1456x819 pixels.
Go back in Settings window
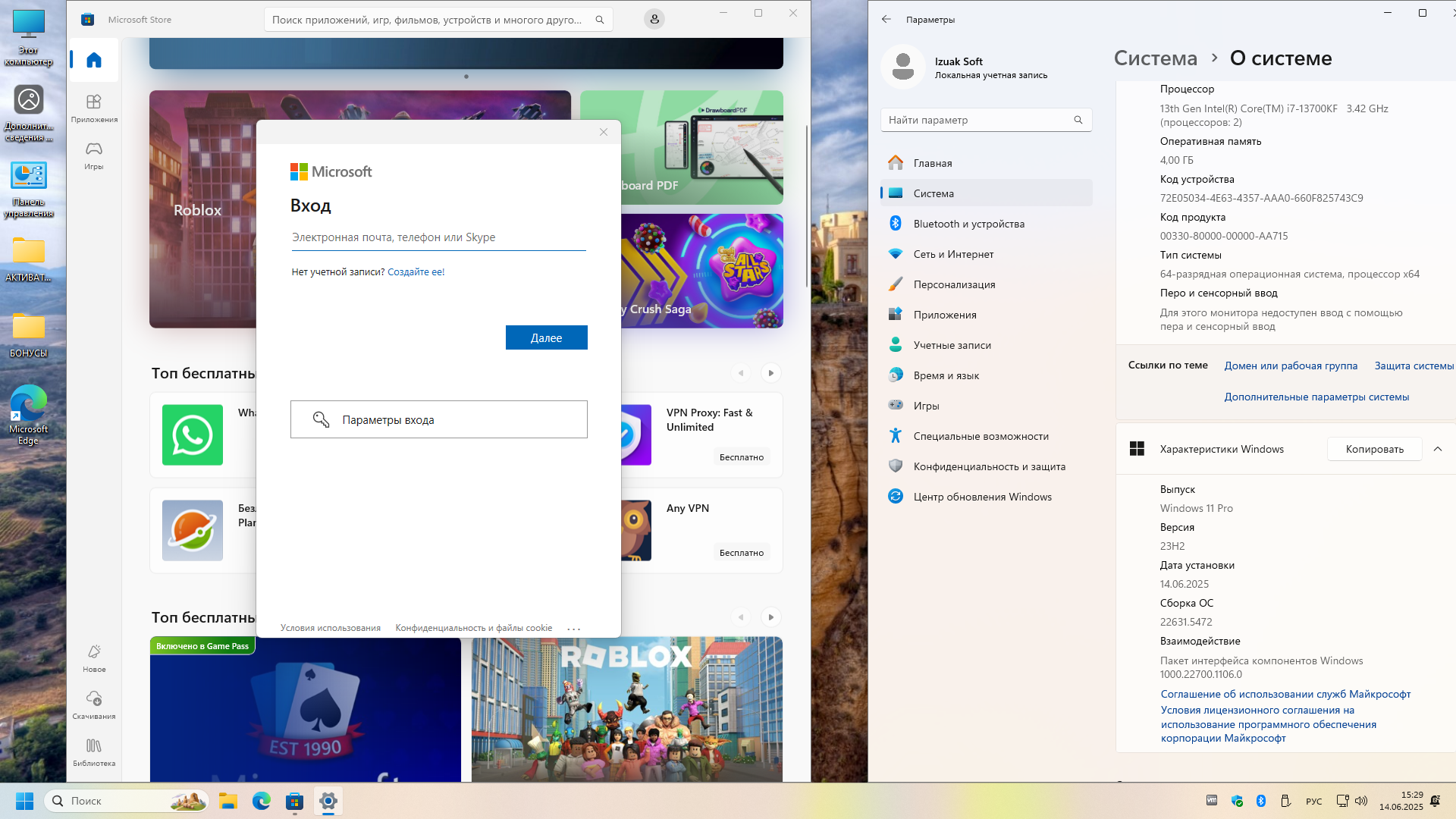(886, 20)
